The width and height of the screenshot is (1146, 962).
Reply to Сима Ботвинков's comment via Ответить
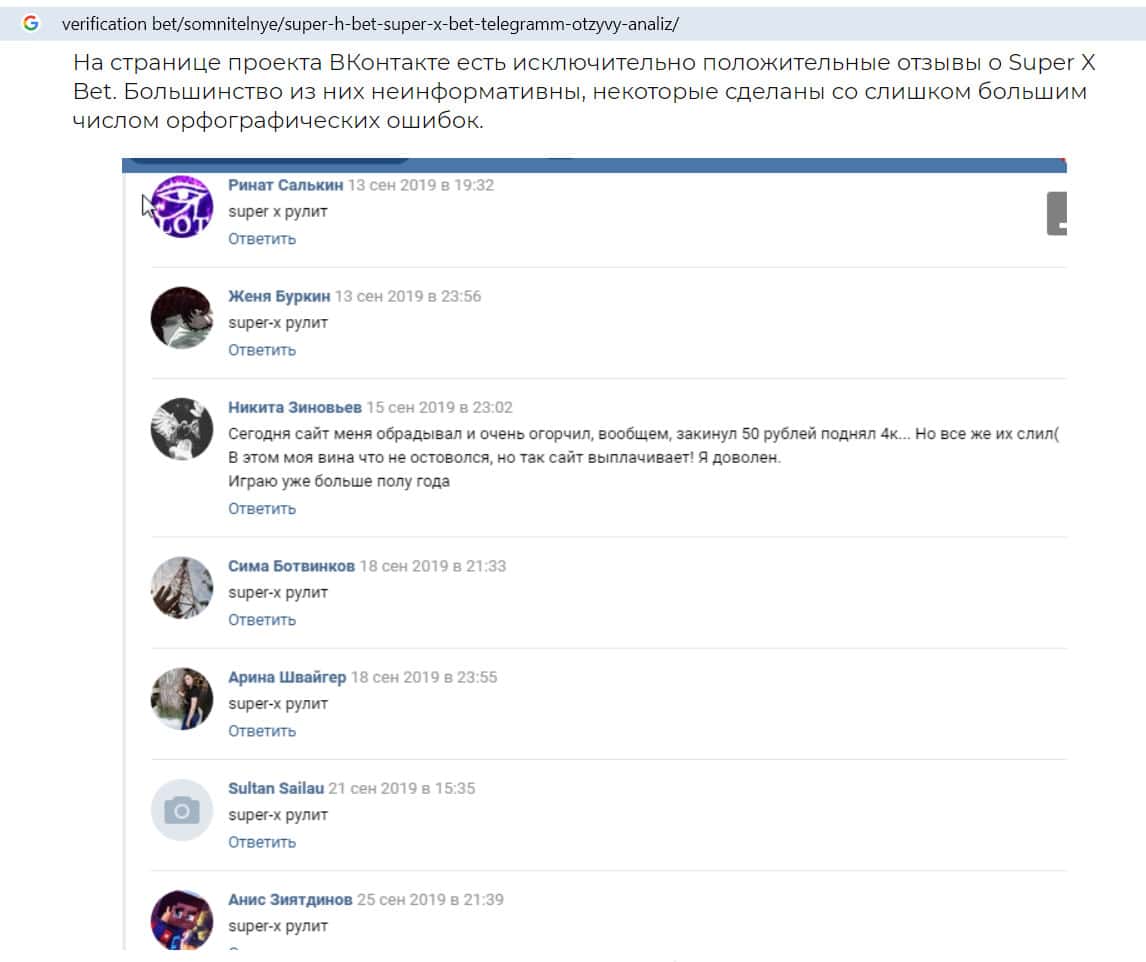[262, 620]
